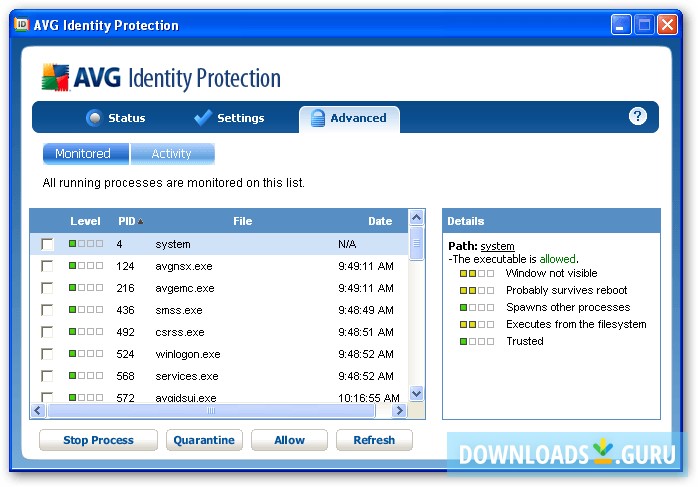This screenshot has height=487, width=698.
Task: Click the PID 436 cell
Action: point(125,310)
